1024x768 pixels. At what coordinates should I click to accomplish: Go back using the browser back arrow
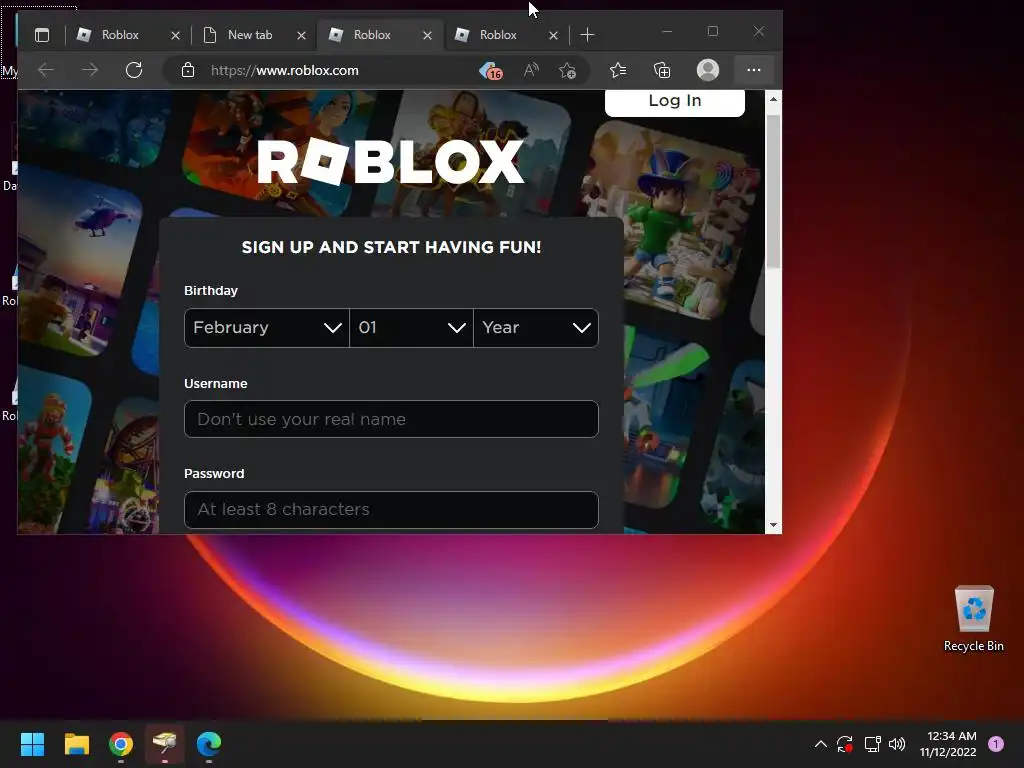coord(46,70)
